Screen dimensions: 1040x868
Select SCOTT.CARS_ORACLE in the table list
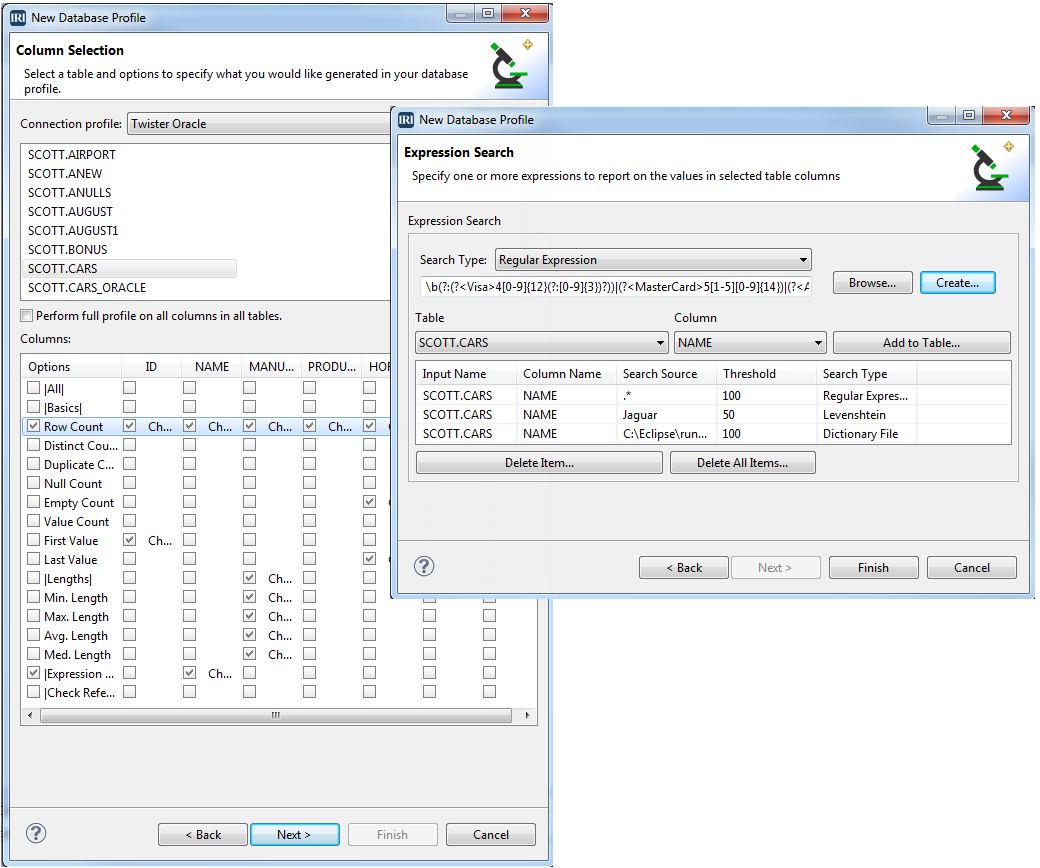point(87,288)
